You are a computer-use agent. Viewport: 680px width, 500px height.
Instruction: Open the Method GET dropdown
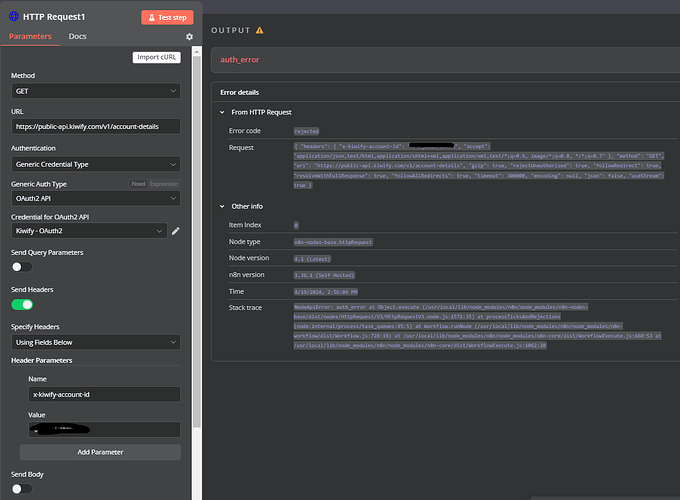(x=95, y=91)
